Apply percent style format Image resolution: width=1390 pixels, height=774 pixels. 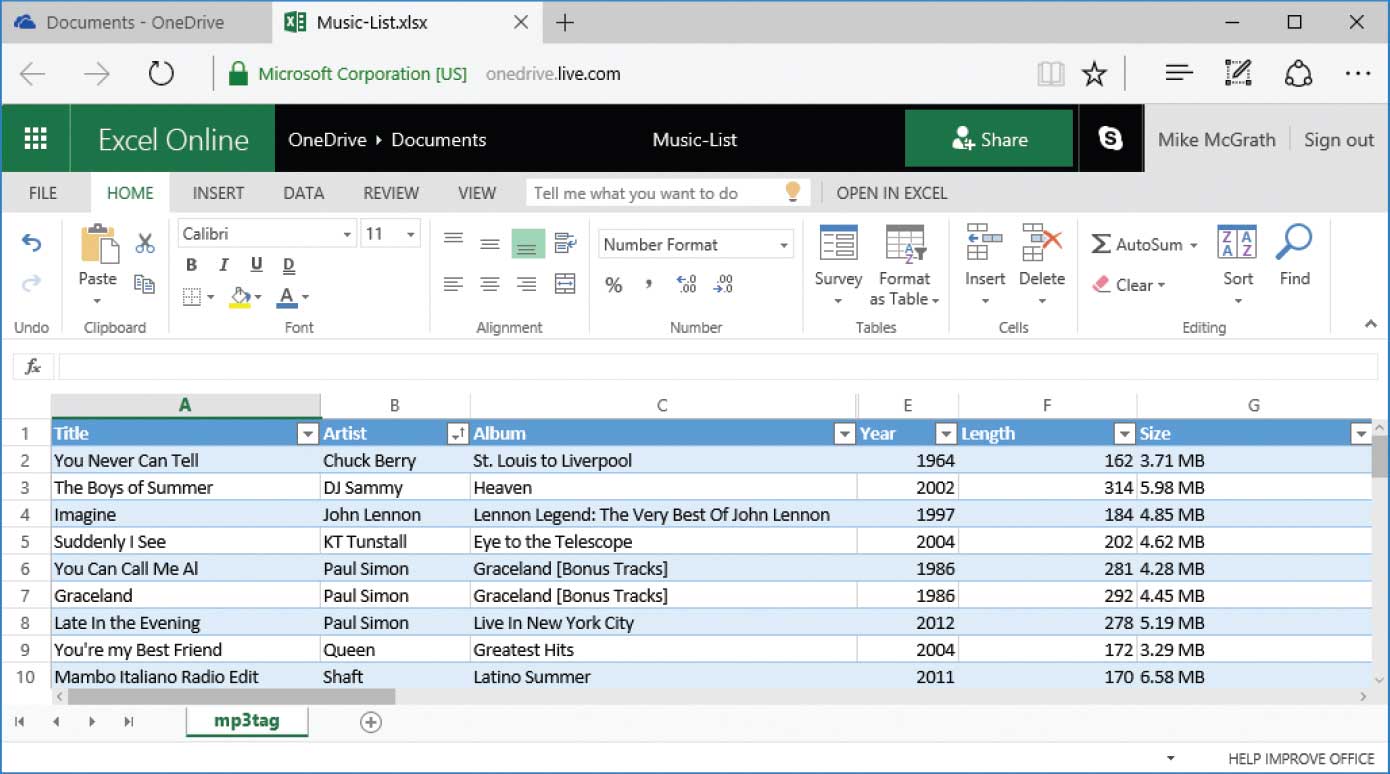pyautogui.click(x=614, y=285)
